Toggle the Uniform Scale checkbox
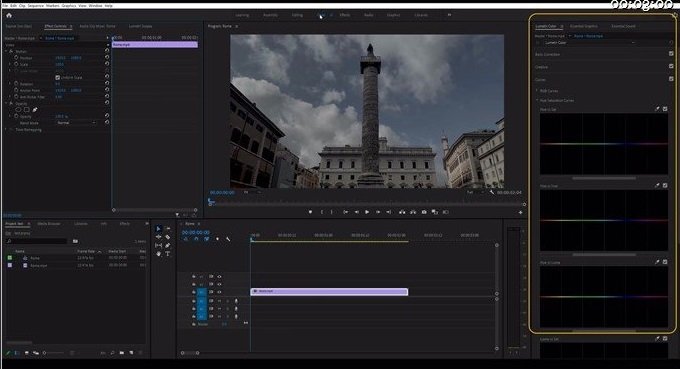The image size is (680, 369). [x=58, y=77]
